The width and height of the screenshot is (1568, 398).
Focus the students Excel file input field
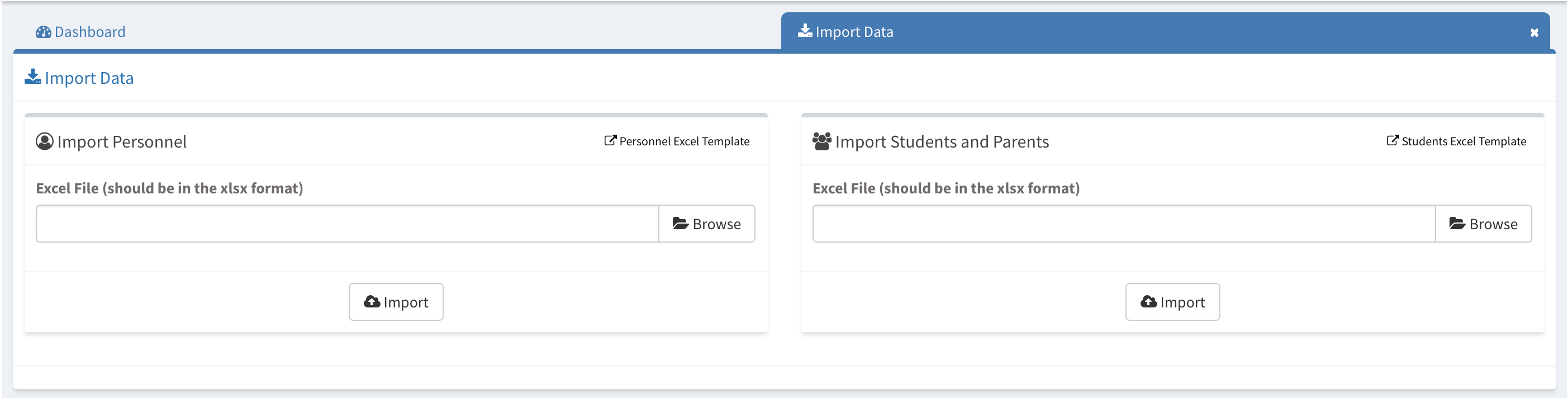[1124, 224]
